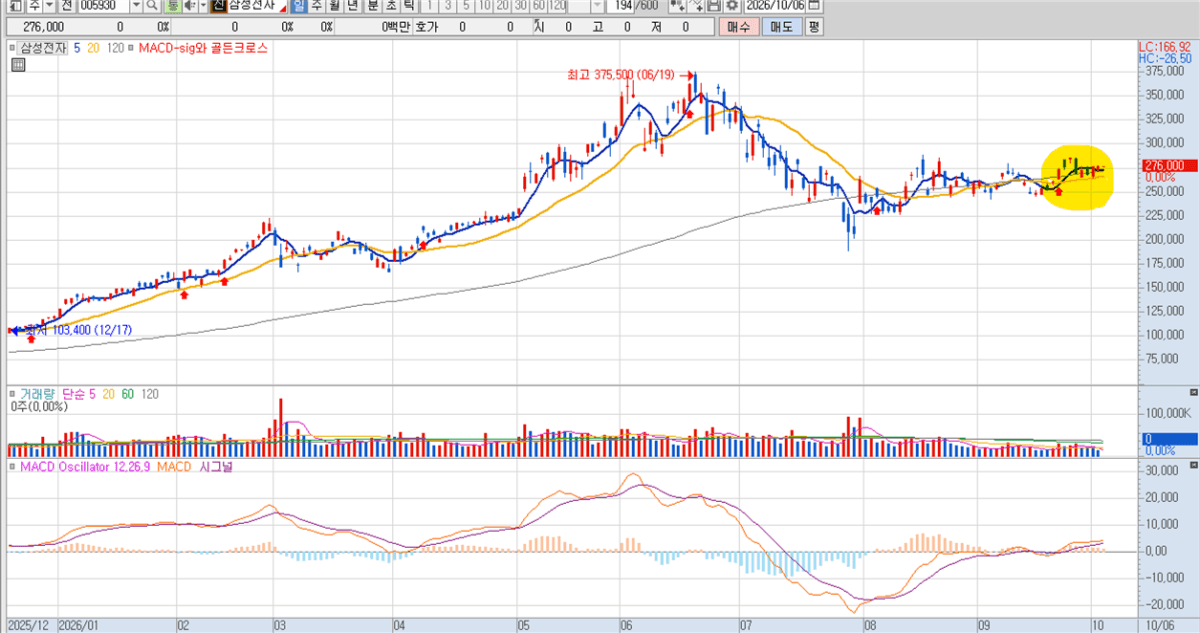The height and width of the screenshot is (633, 1200).
Task: Choose the 60 interval button
Action: pyautogui.click(x=539, y=6)
